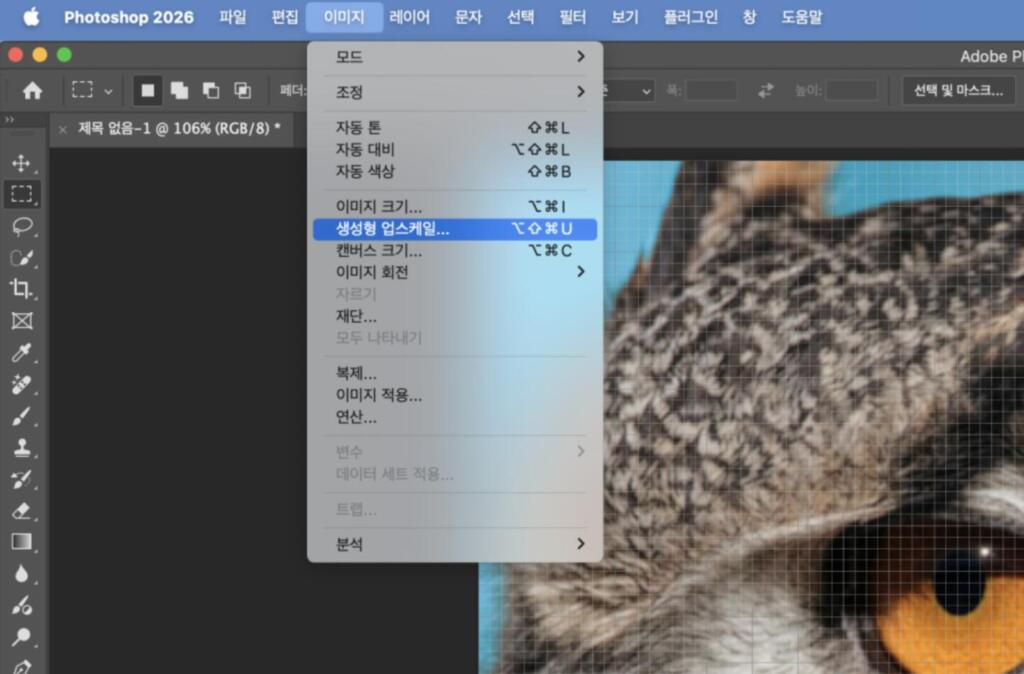Choose 생성형 업스케일... menu item
The image size is (1024, 674).
click(x=454, y=229)
